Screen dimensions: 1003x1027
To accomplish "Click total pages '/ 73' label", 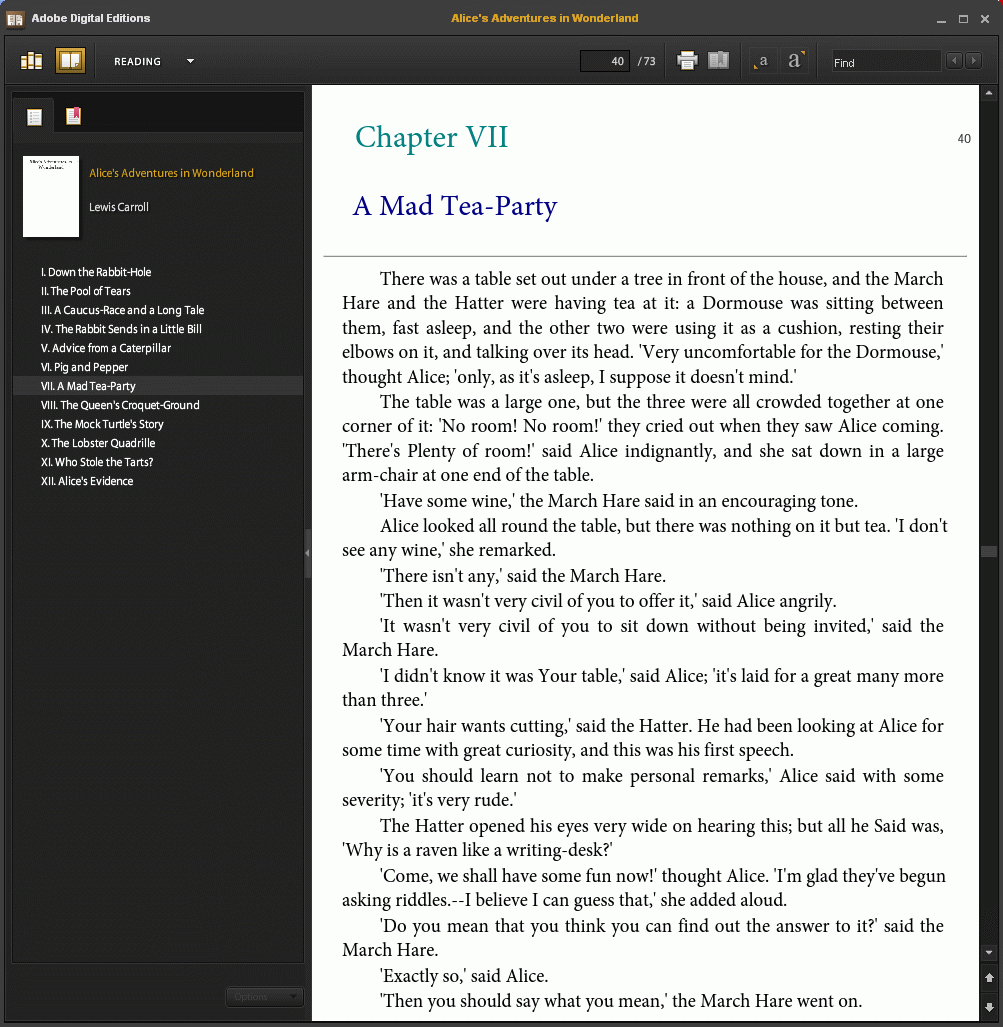I will click(647, 62).
